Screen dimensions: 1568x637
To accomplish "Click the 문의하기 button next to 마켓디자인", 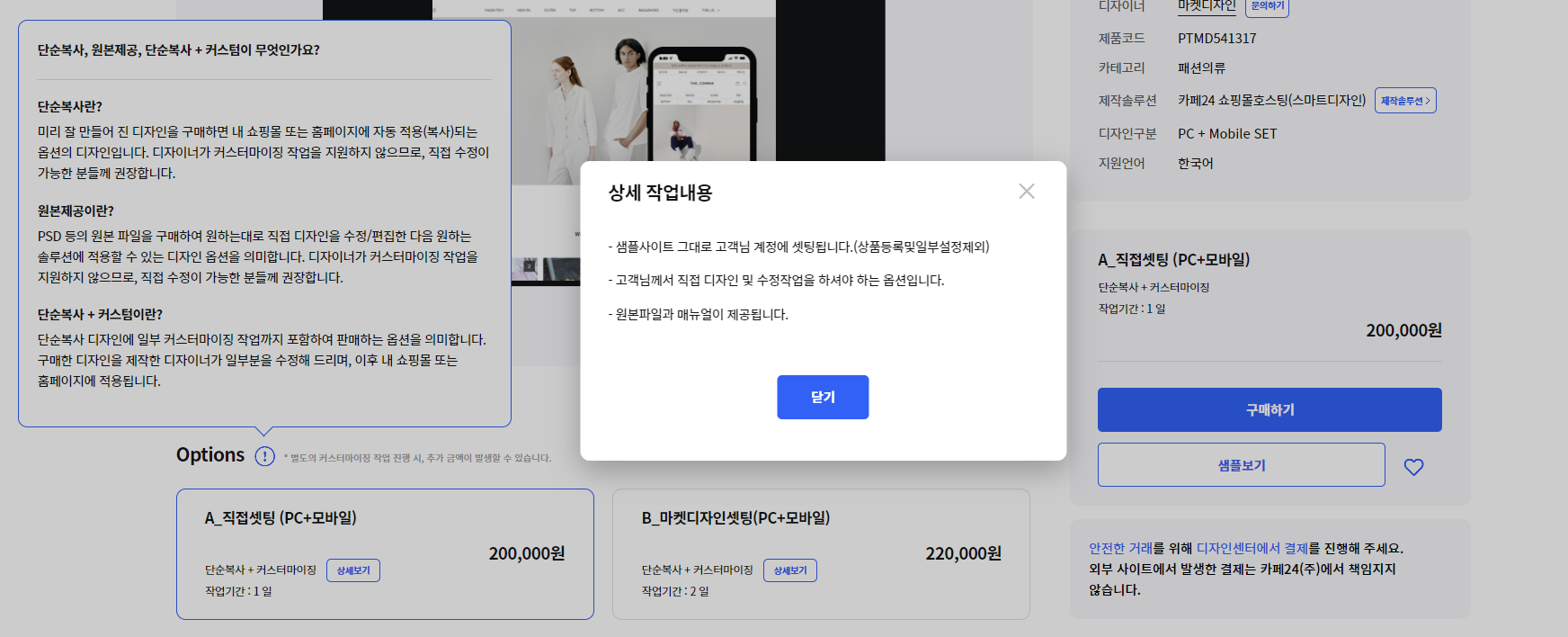I will tap(1267, 6).
